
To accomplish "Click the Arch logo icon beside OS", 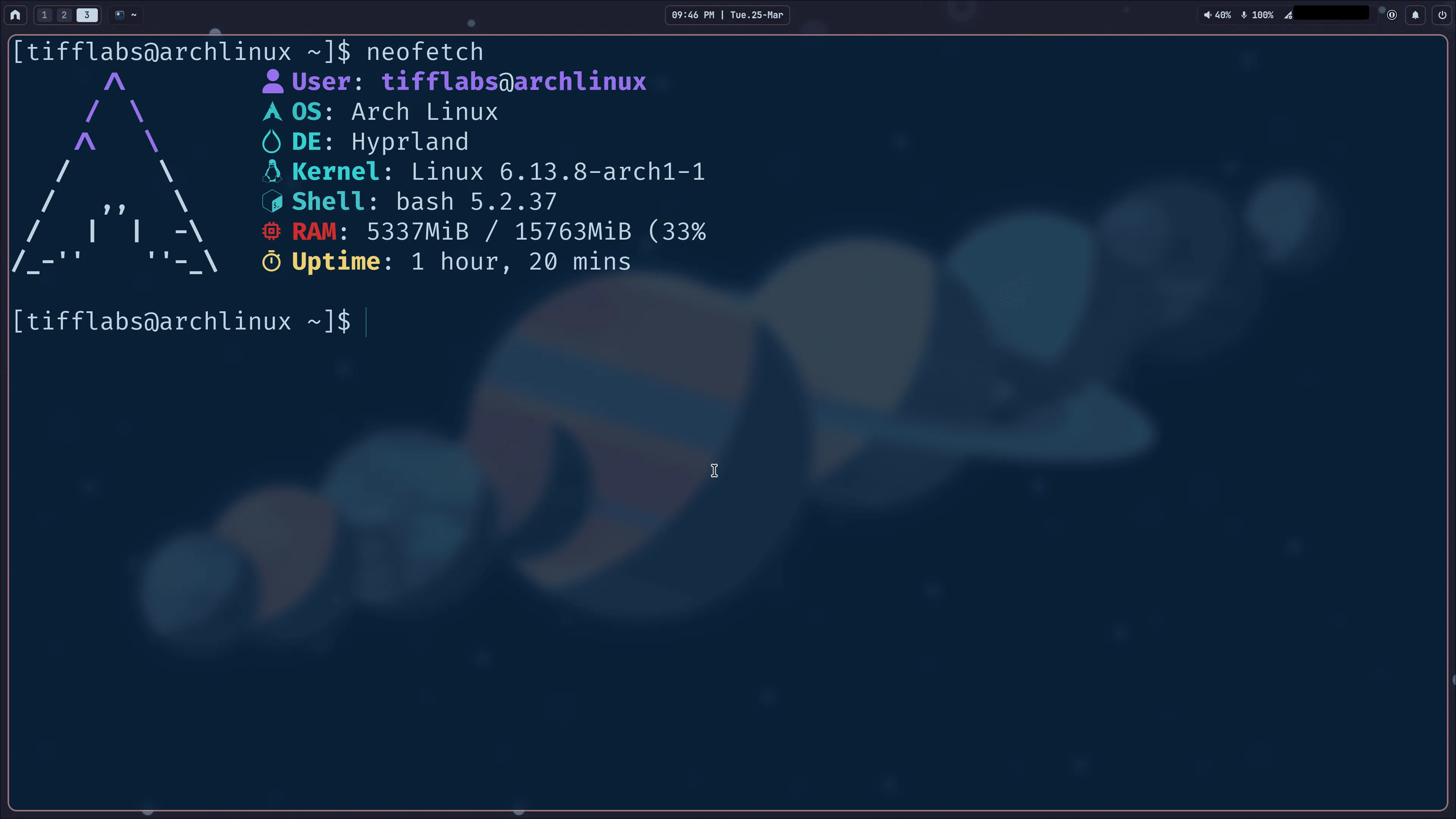I will (x=272, y=111).
